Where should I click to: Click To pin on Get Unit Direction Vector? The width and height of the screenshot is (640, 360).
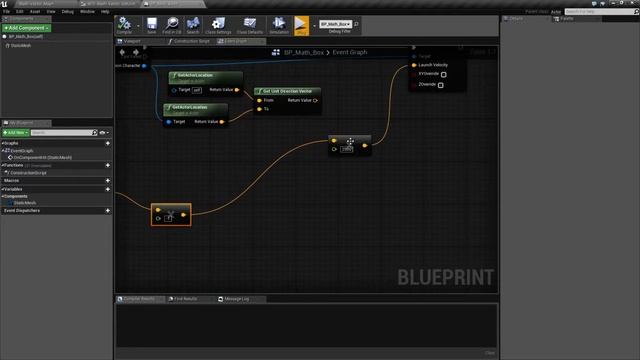(x=259, y=109)
